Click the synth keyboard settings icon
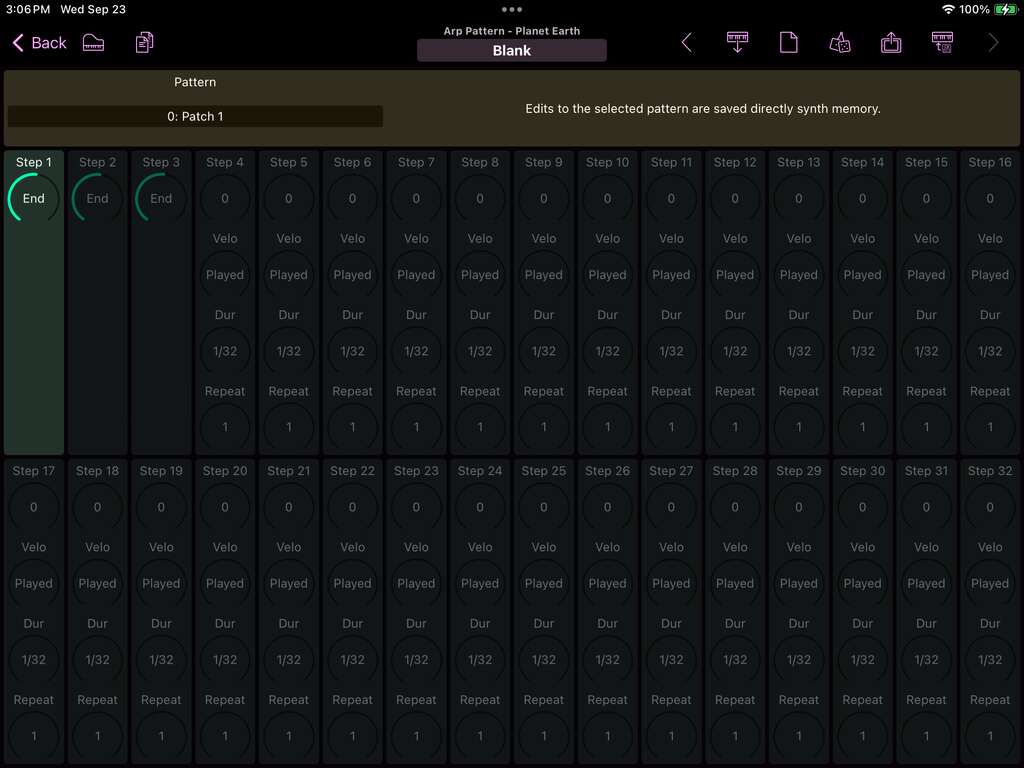Screen dimensions: 1024x768 point(942,43)
